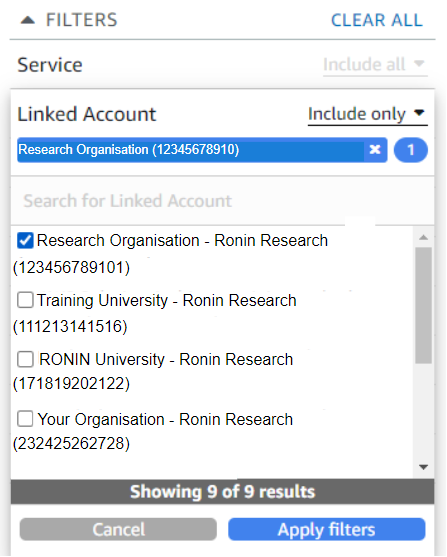Check the Your Organisation checkbox

(25, 419)
